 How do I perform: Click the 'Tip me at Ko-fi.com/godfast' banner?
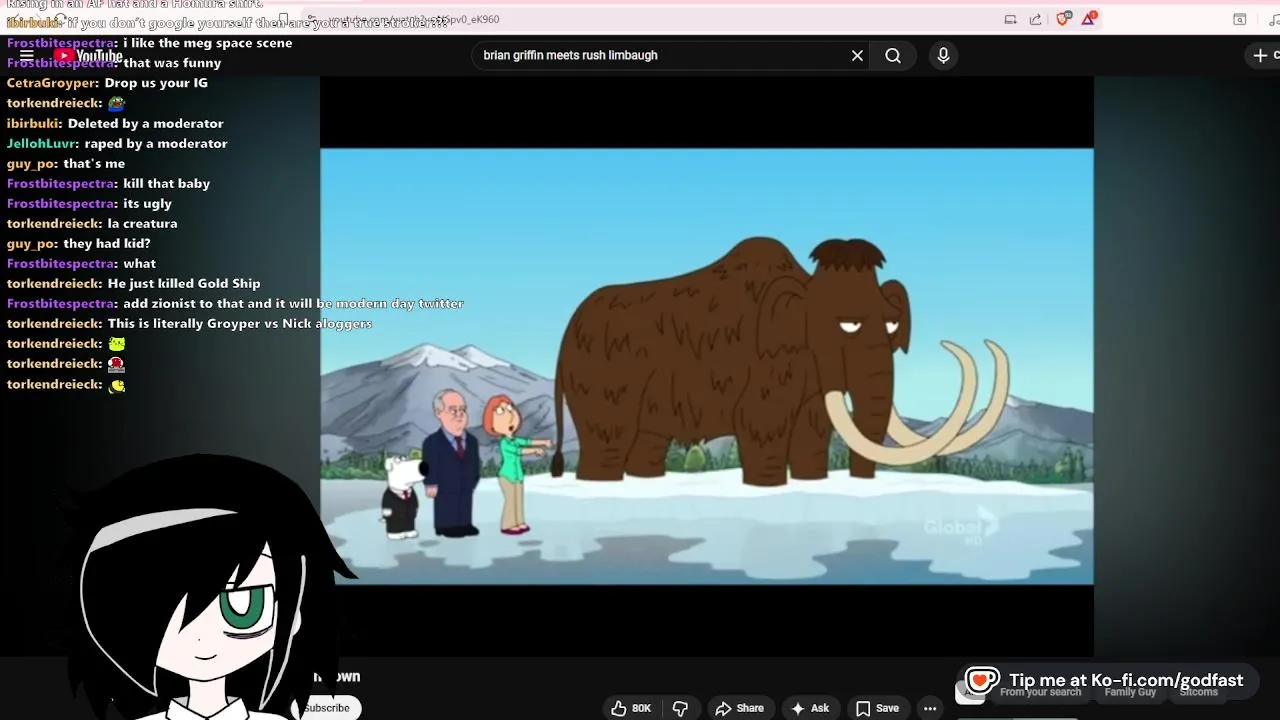[1108, 680]
